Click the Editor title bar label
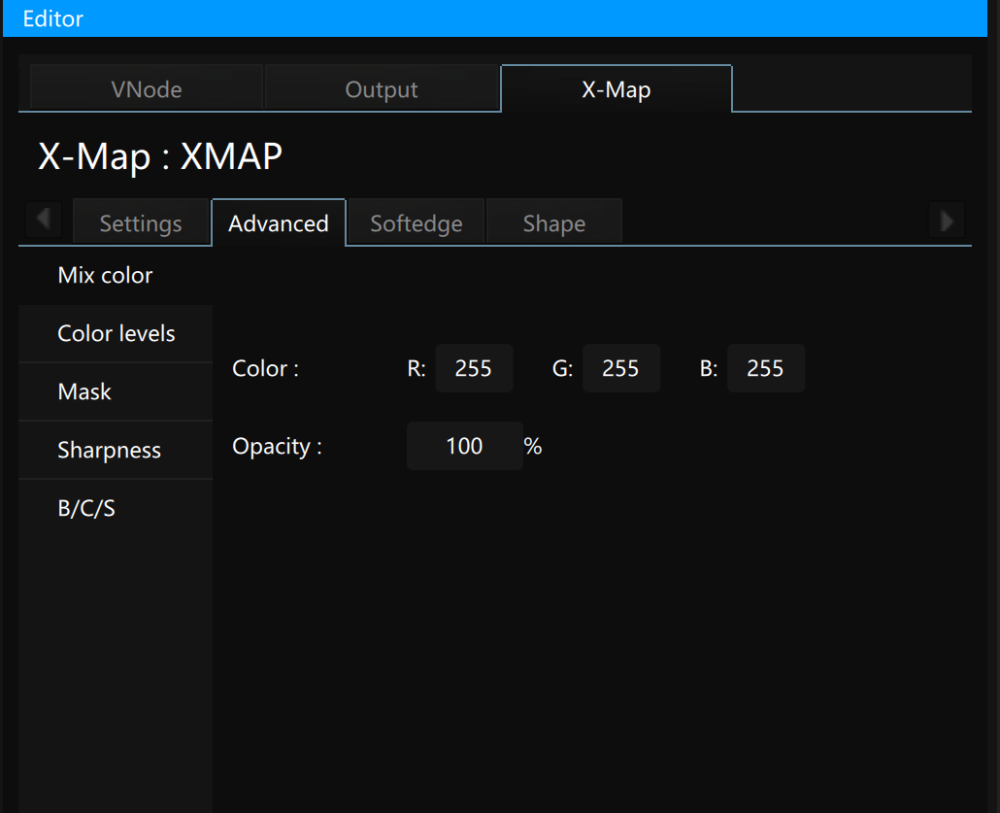The image size is (1000, 813). [53, 18]
